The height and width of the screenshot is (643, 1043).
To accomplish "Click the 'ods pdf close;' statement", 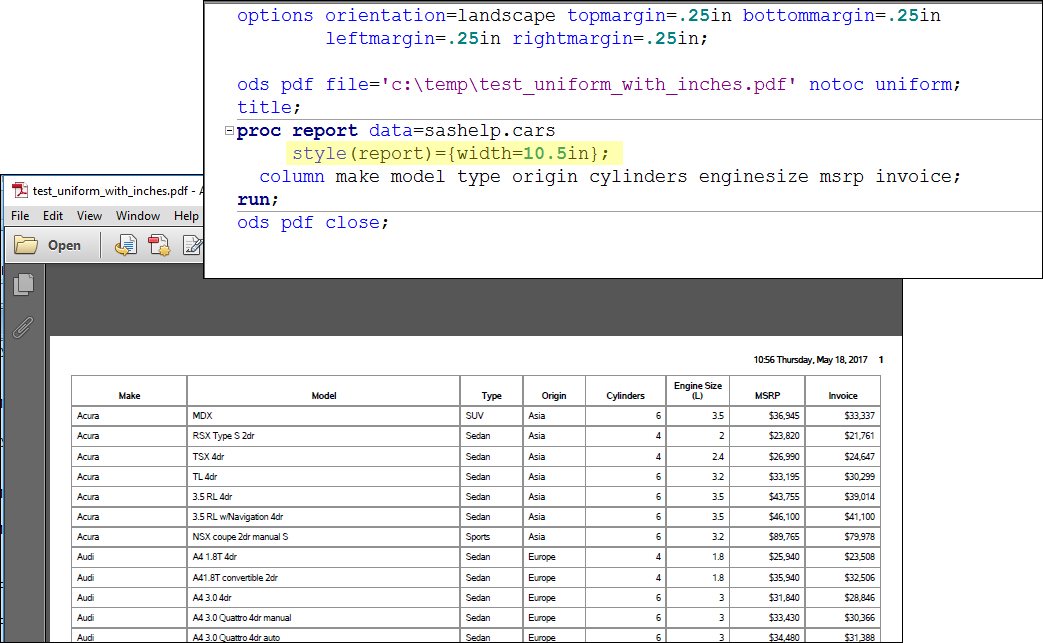I will (313, 222).
